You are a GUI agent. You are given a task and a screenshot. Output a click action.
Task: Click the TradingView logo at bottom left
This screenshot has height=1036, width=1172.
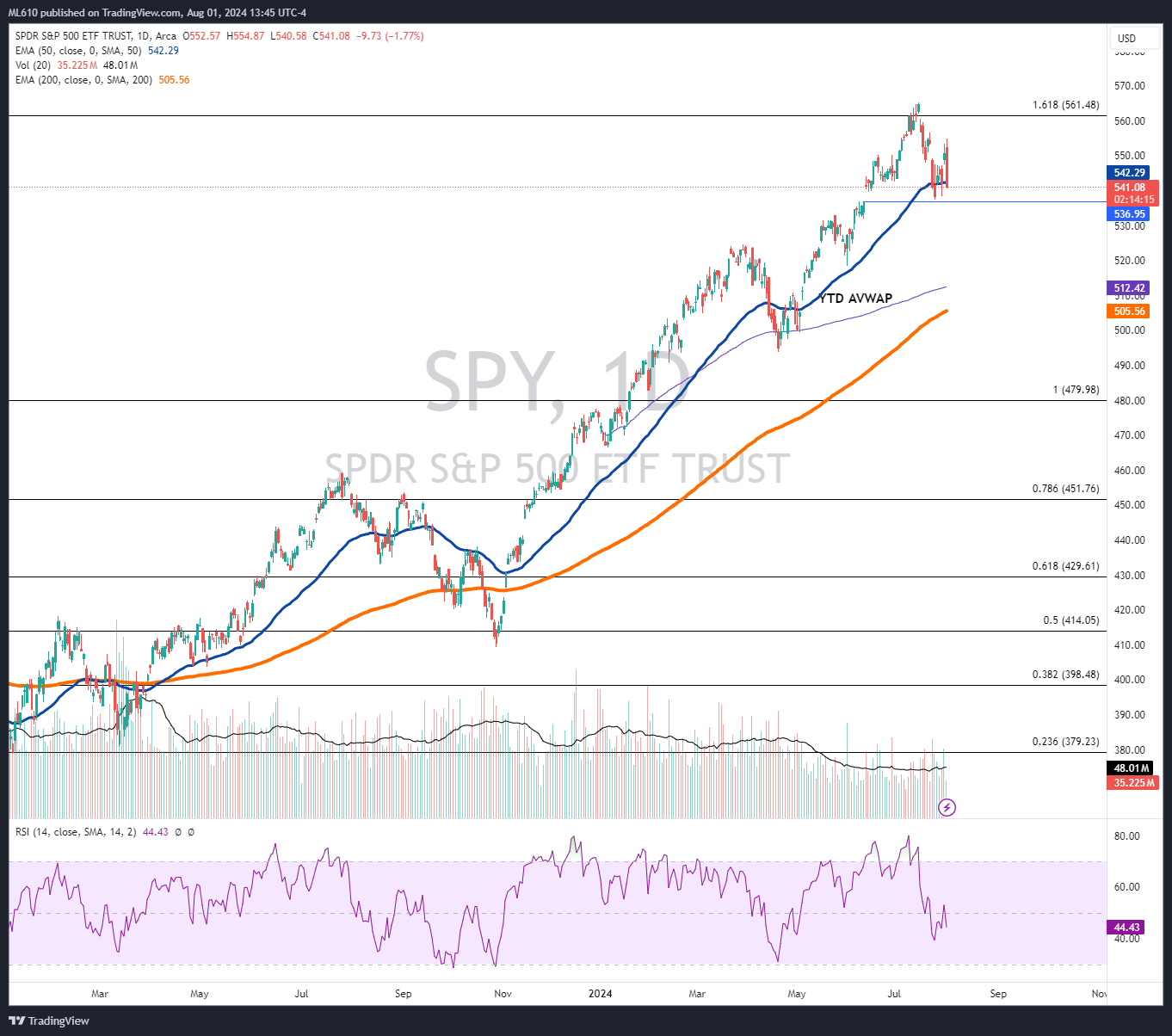[49, 1021]
